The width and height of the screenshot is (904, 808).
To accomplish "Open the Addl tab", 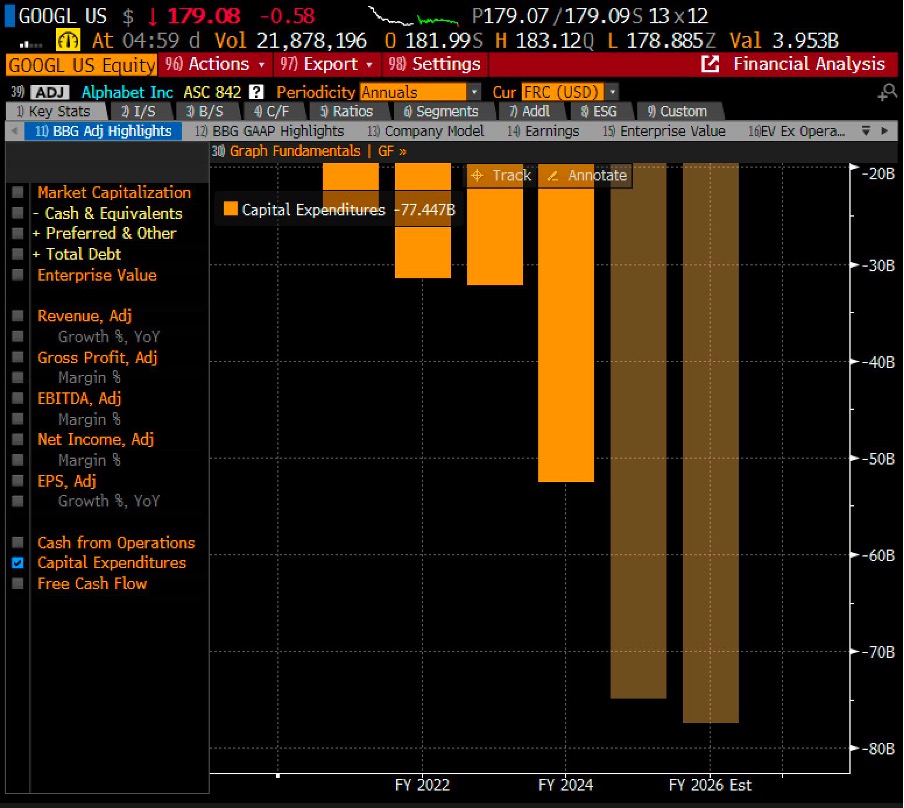I will point(530,111).
